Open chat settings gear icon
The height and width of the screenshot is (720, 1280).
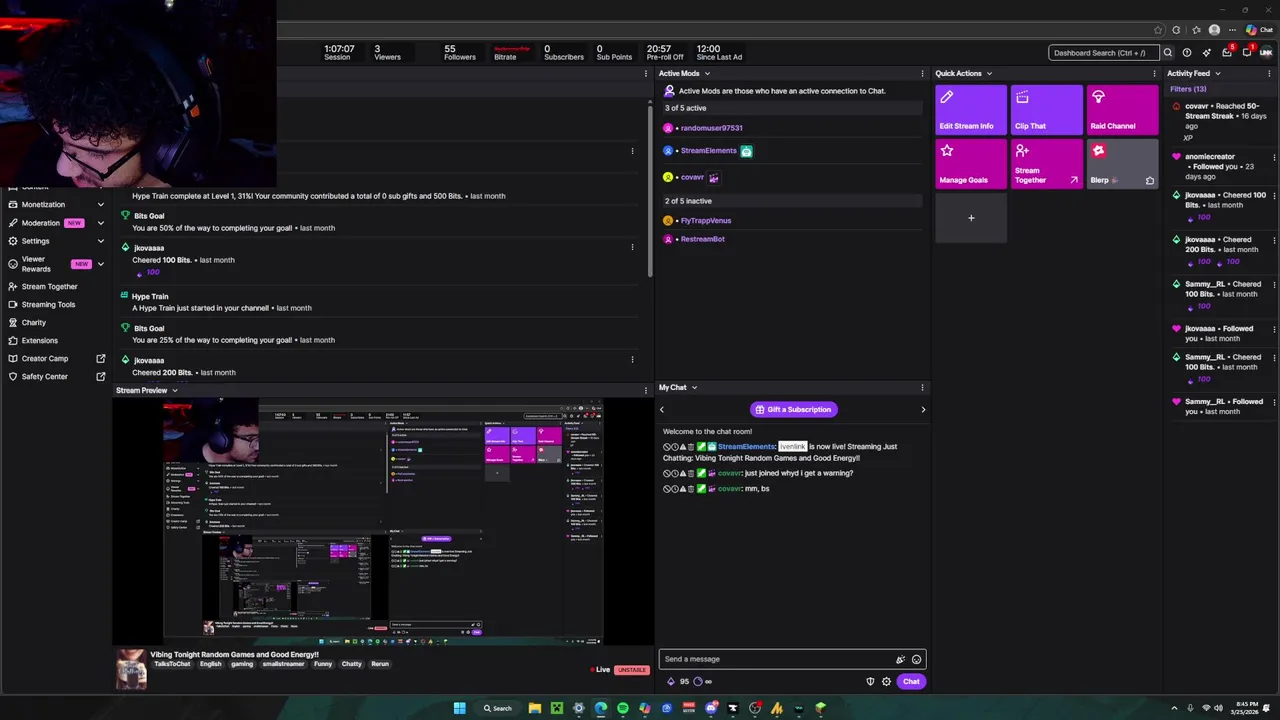coord(886,681)
